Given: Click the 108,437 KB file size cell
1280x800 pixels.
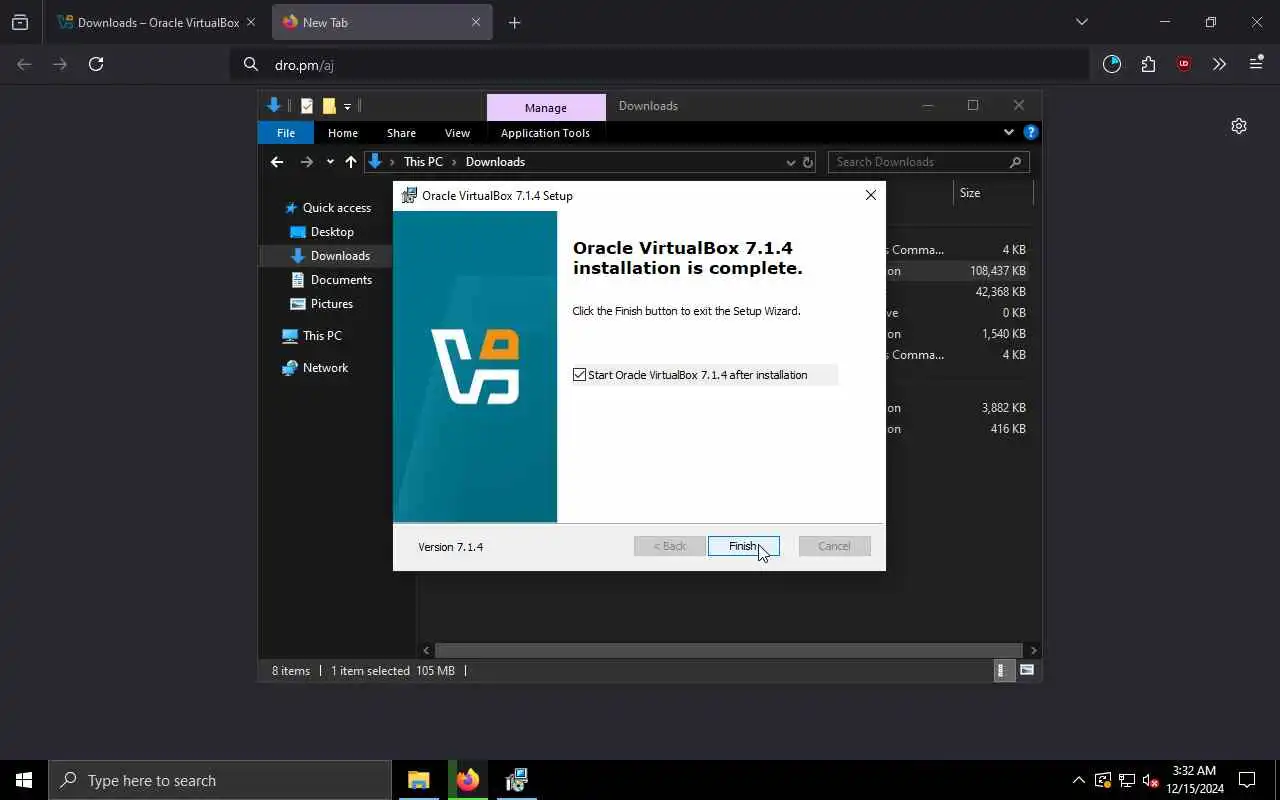Looking at the screenshot, I should coord(997,271).
